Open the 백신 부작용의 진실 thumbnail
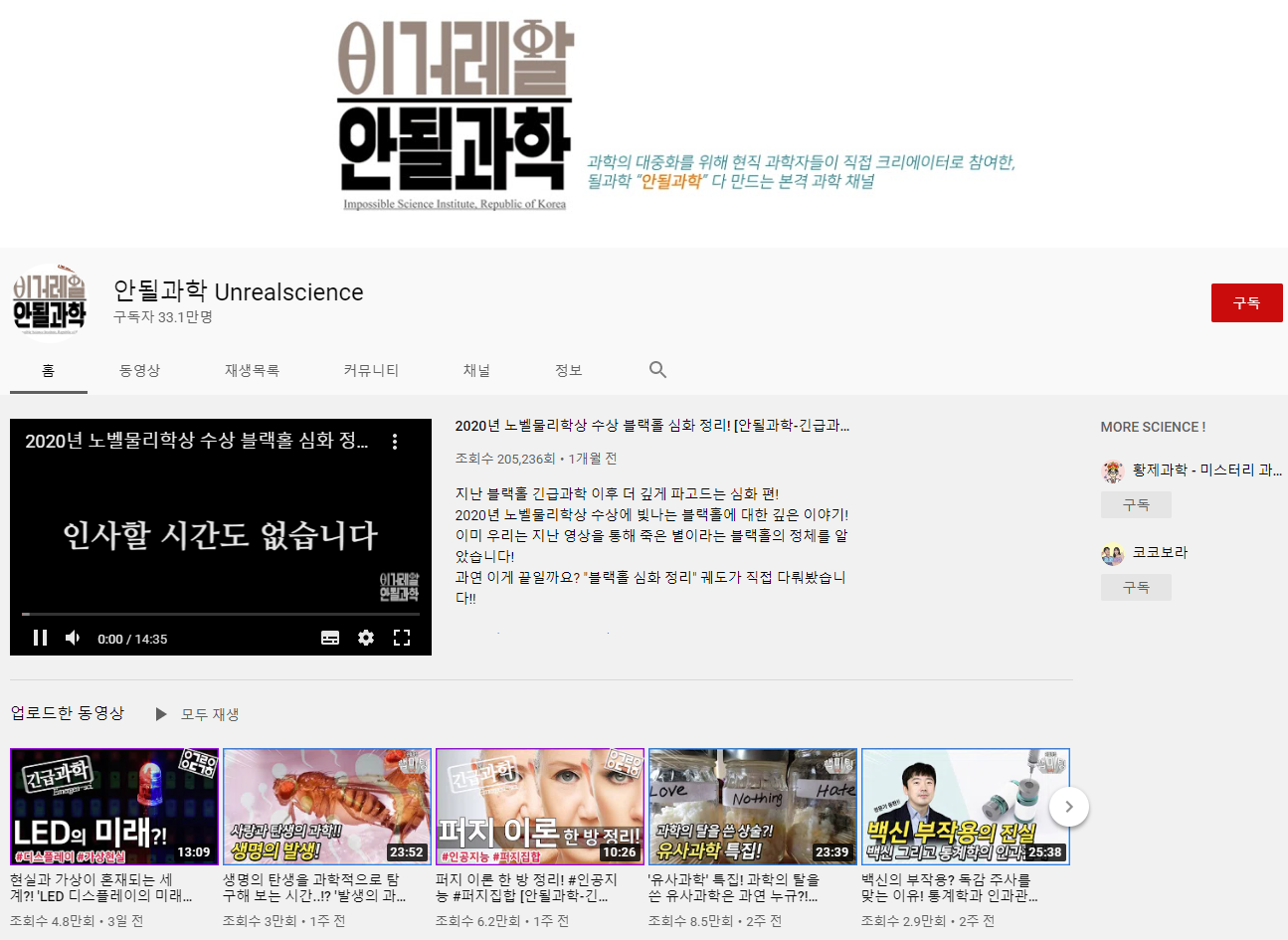This screenshot has height=940, width=1288. 966,807
